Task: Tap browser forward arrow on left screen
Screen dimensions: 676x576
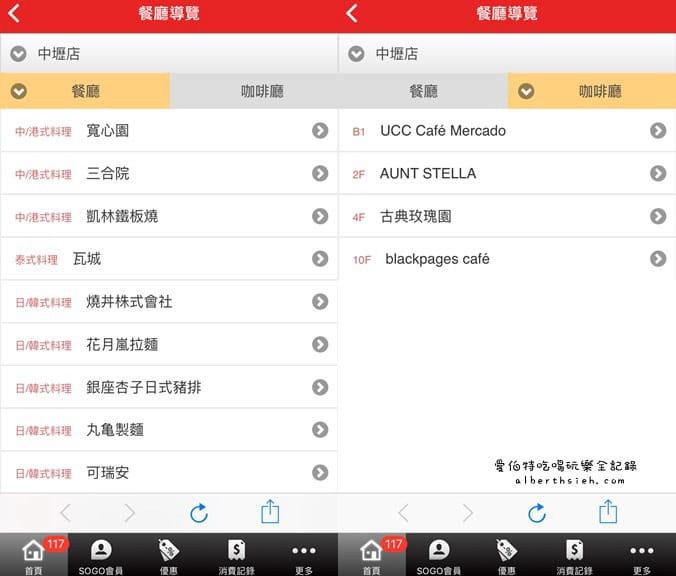Action: (129, 513)
